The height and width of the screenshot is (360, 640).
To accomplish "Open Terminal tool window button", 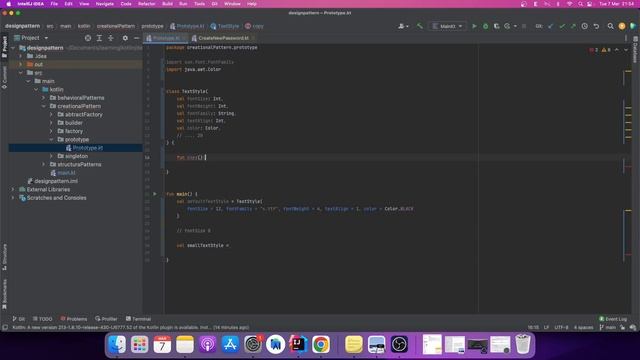I will [138, 319].
